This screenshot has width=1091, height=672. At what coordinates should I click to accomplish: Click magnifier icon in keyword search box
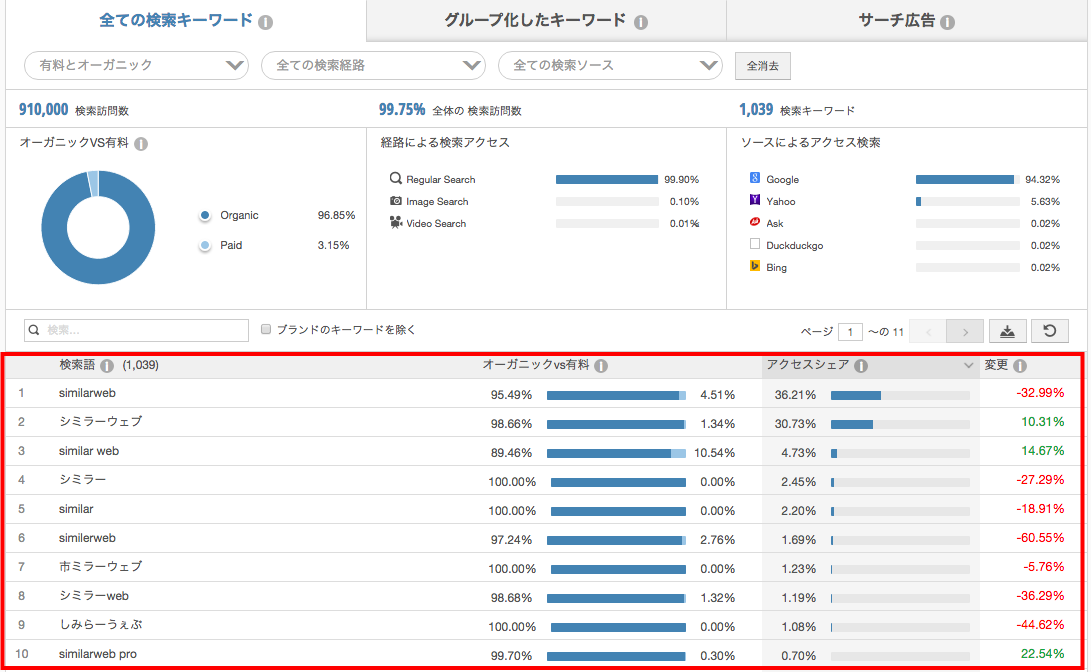[x=34, y=330]
